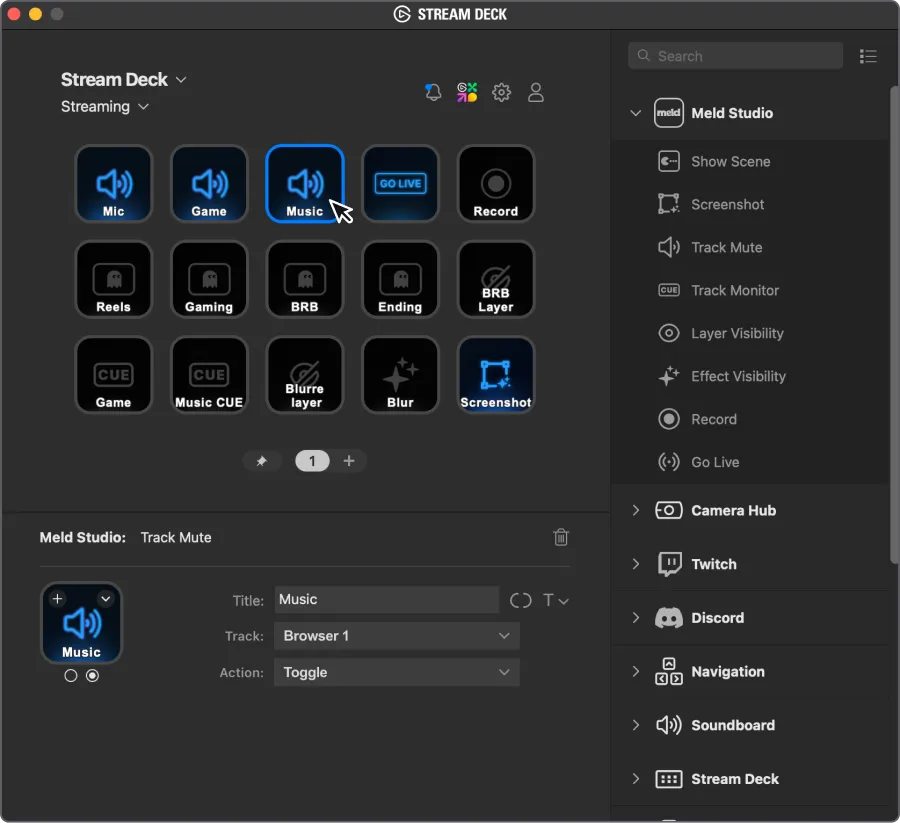Select the Track Monitor action

736,290
